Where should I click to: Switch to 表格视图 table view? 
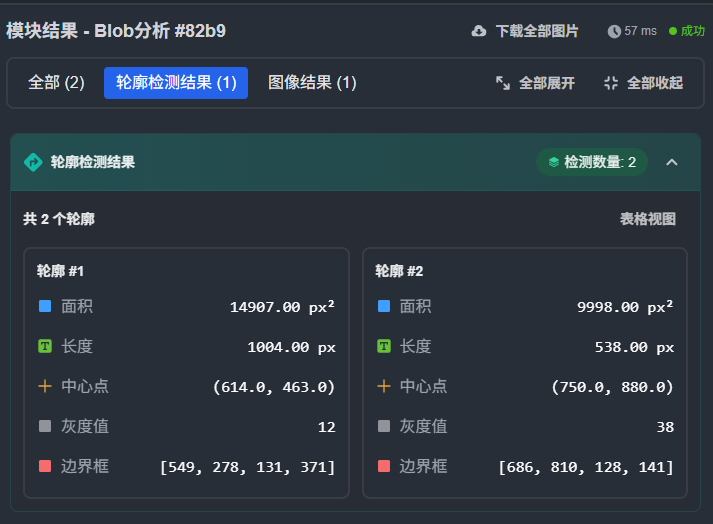648,219
